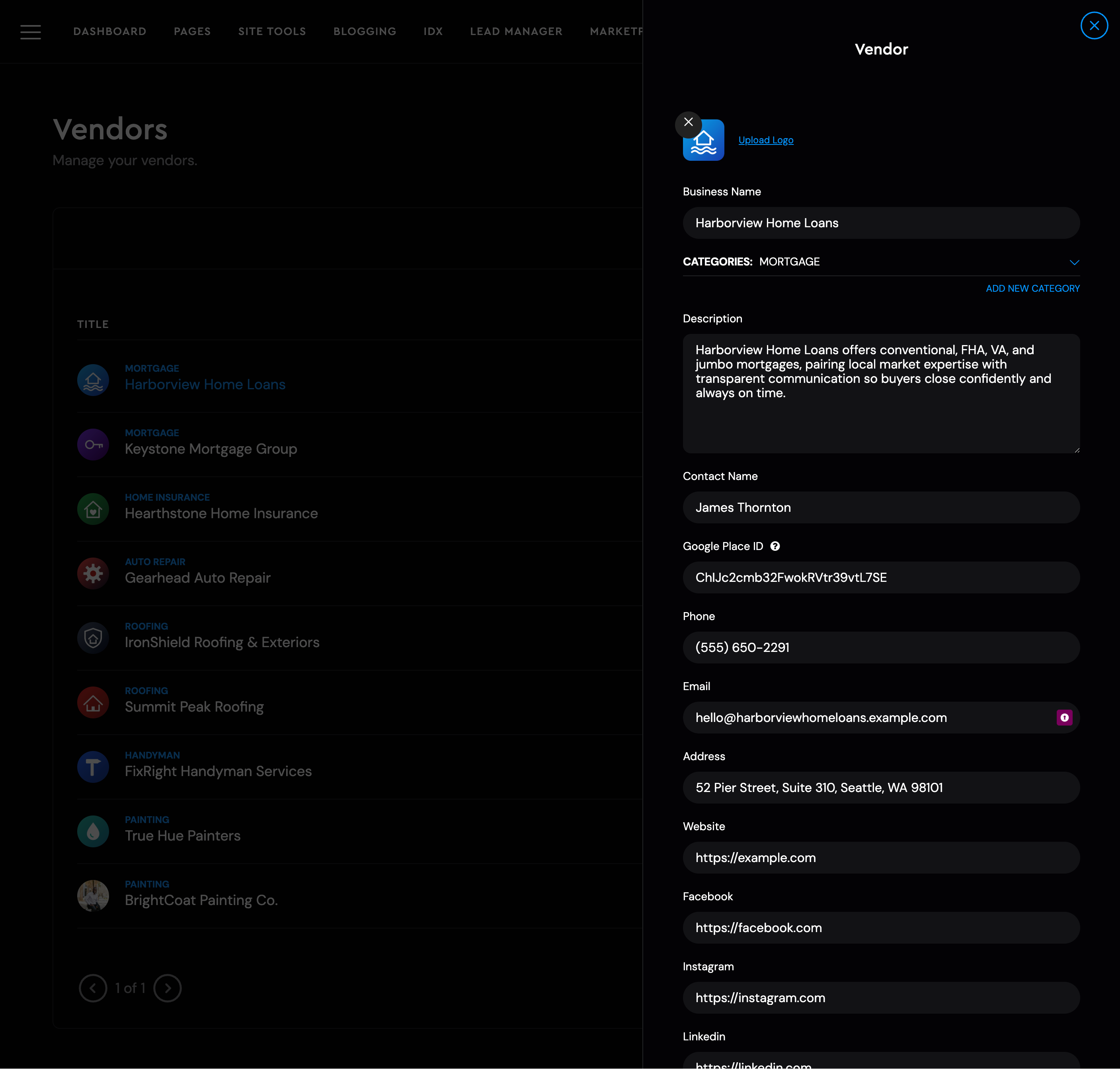This screenshot has width=1120, height=1069.
Task: Click the Business Name input field
Action: click(x=881, y=223)
